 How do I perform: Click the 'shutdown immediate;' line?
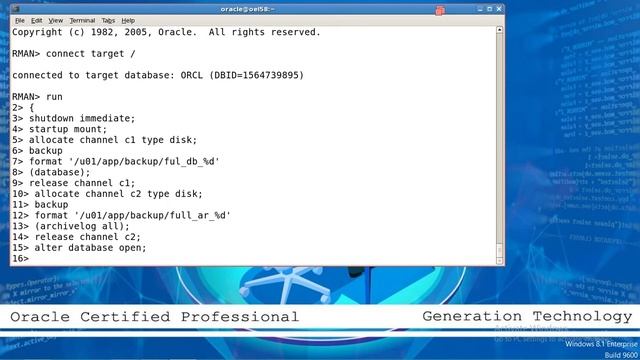73,118
